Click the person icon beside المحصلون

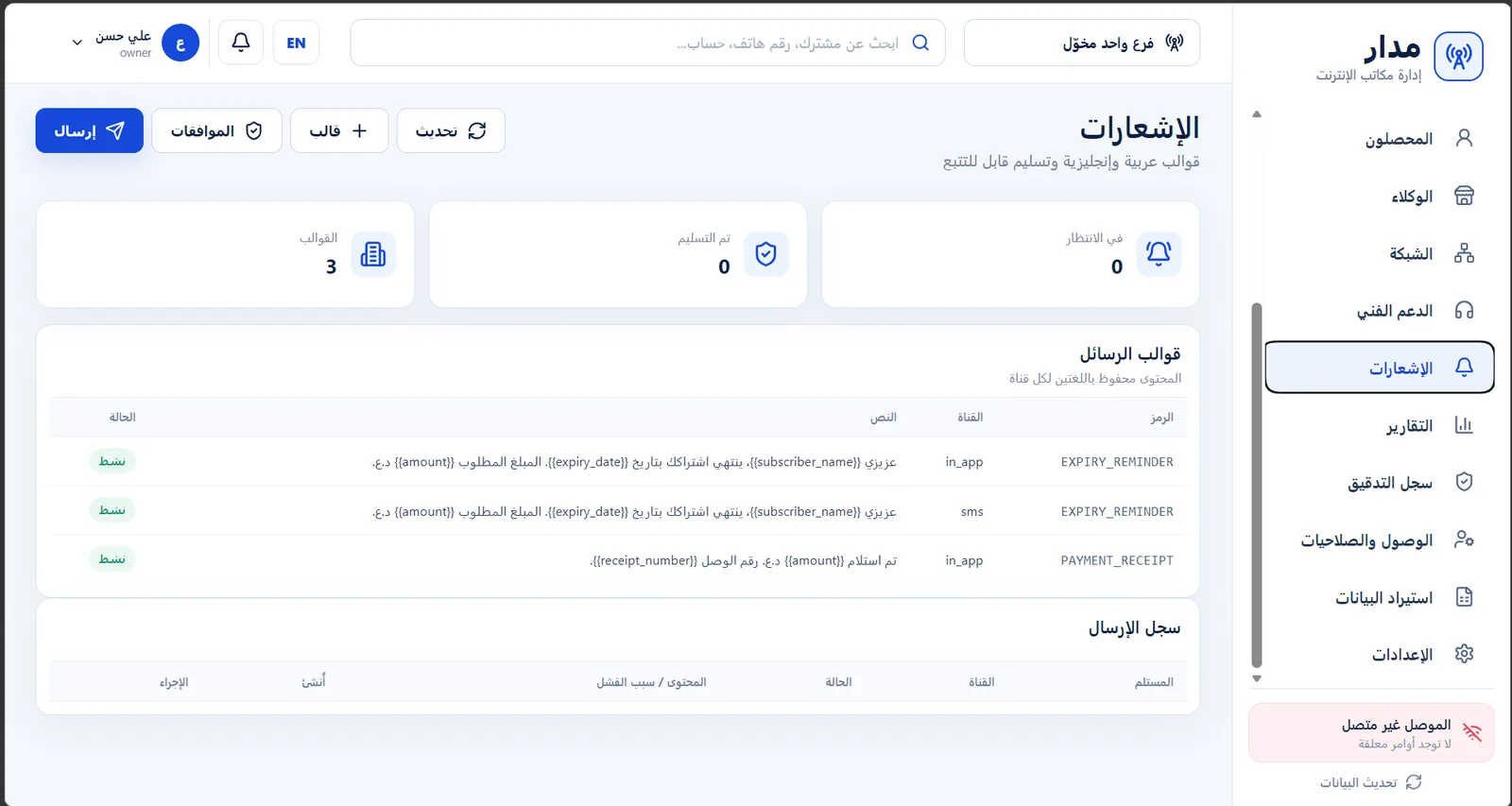pyautogui.click(x=1464, y=138)
